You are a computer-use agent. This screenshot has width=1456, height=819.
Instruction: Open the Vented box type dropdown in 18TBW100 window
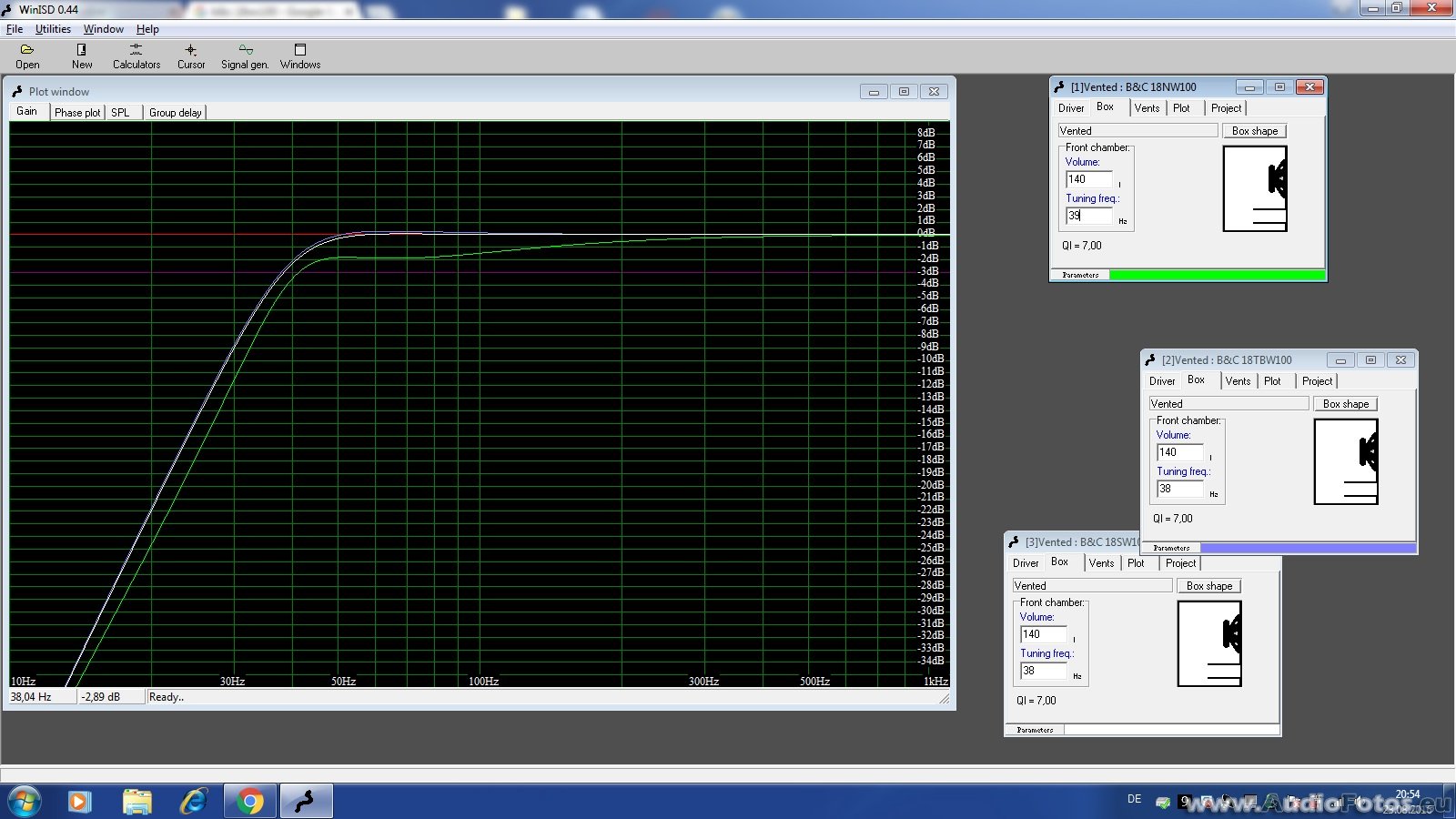tap(1228, 404)
